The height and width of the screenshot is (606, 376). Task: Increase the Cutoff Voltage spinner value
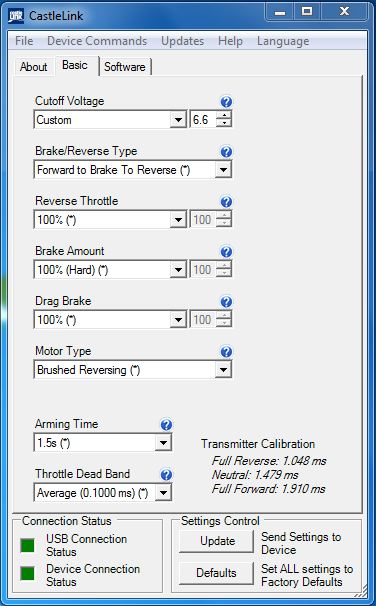(224, 115)
